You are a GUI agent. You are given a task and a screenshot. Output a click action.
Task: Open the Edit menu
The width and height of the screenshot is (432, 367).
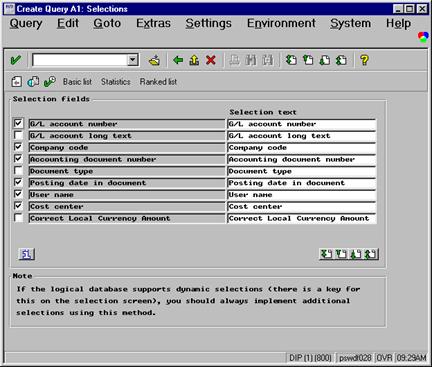pos(68,24)
